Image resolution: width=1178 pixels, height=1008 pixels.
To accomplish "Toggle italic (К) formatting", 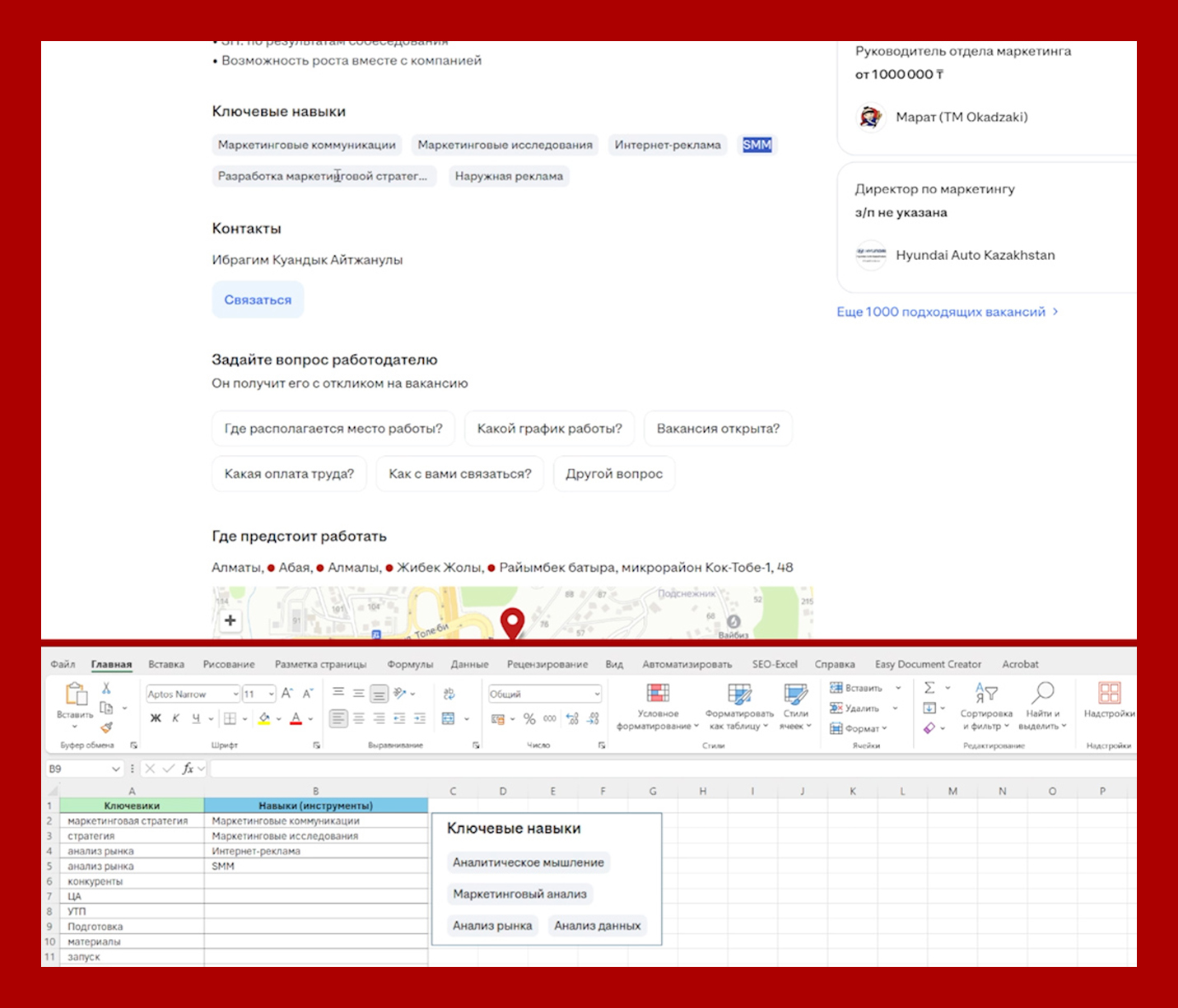I will [175, 719].
